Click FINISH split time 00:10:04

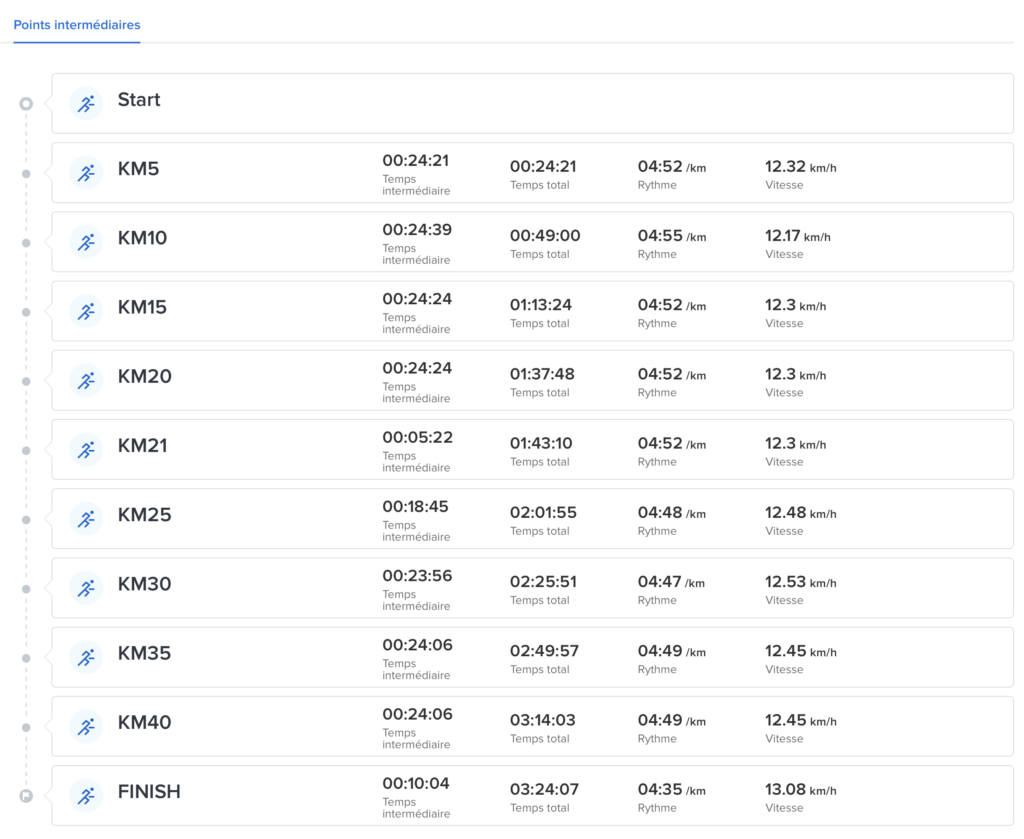click(x=416, y=784)
